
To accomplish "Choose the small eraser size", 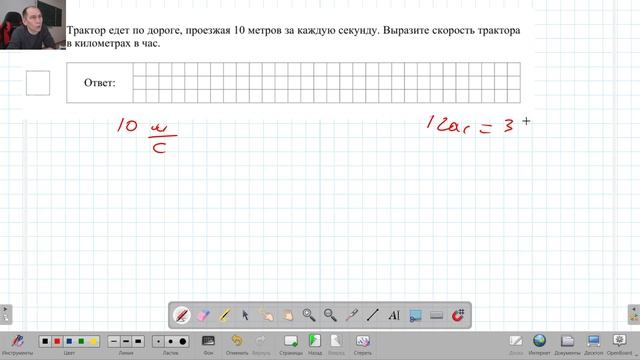I will tap(158, 341).
